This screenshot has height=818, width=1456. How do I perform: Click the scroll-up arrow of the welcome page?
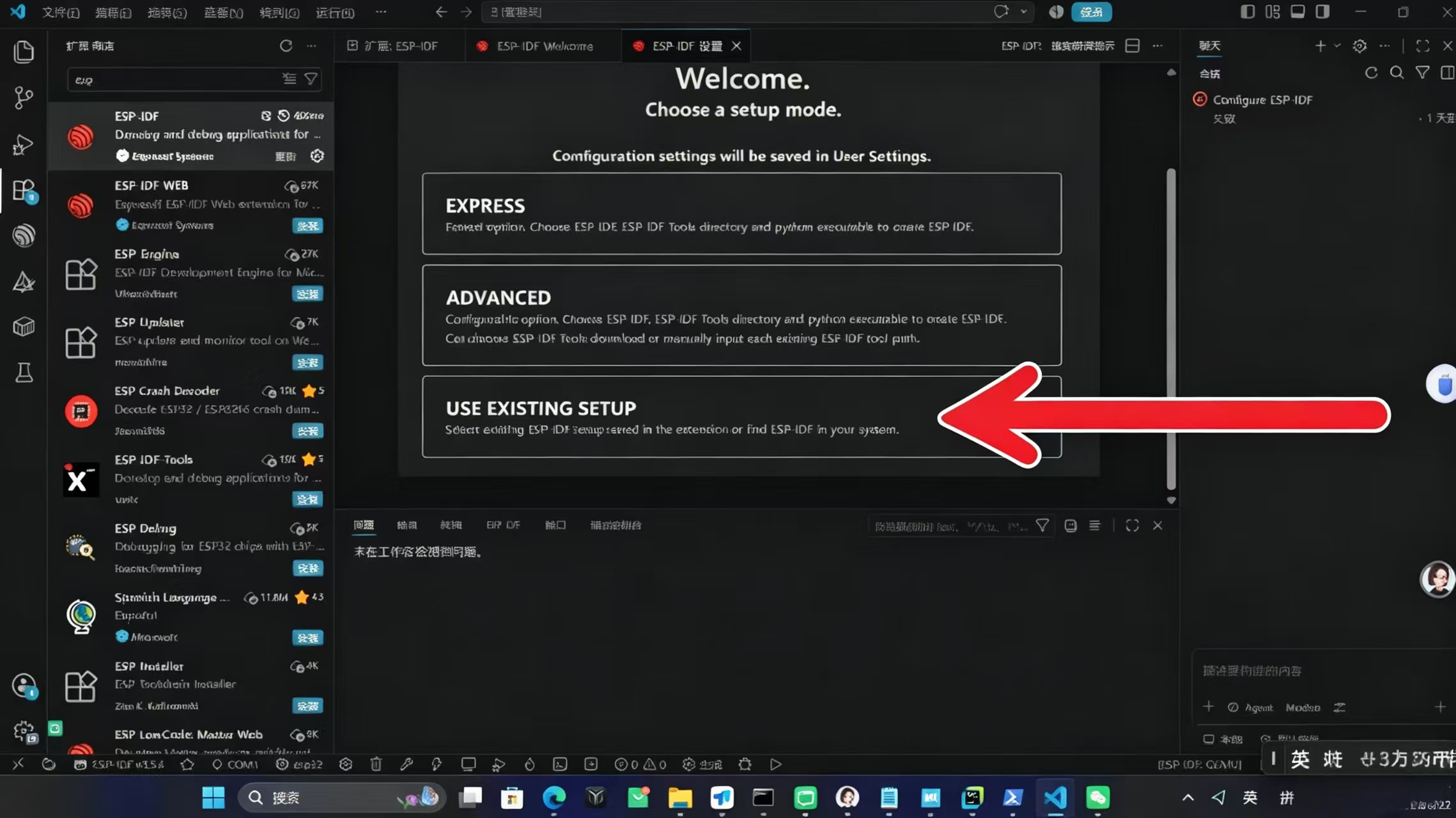1171,72
